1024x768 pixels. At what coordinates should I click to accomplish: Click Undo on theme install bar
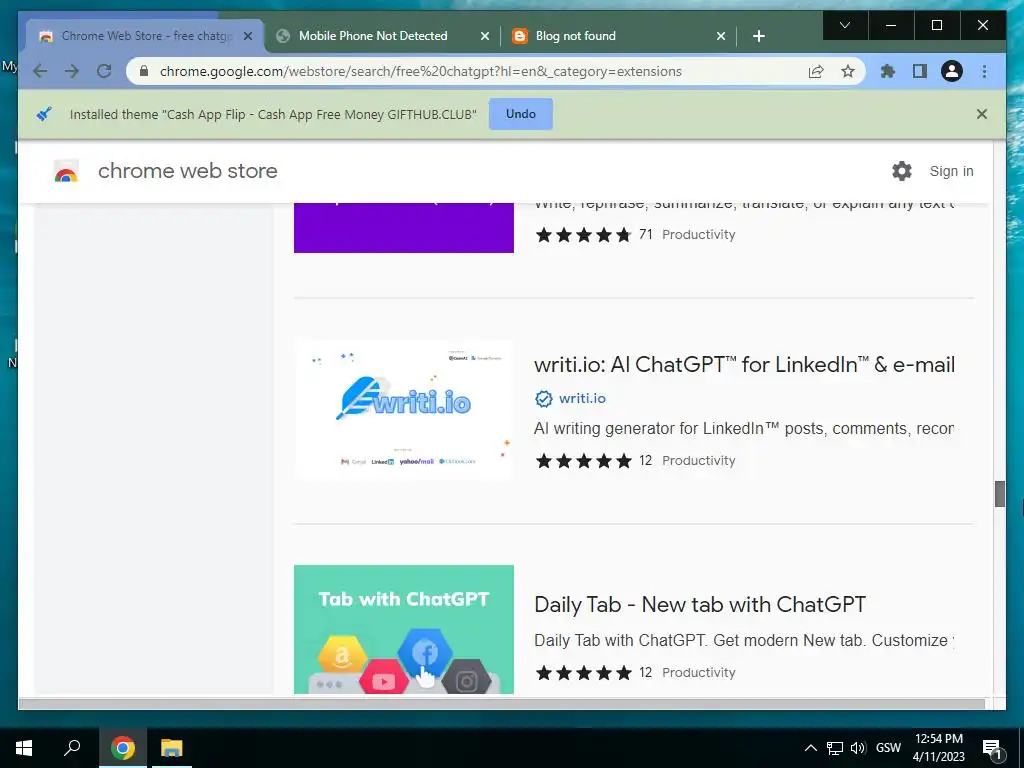pos(520,114)
